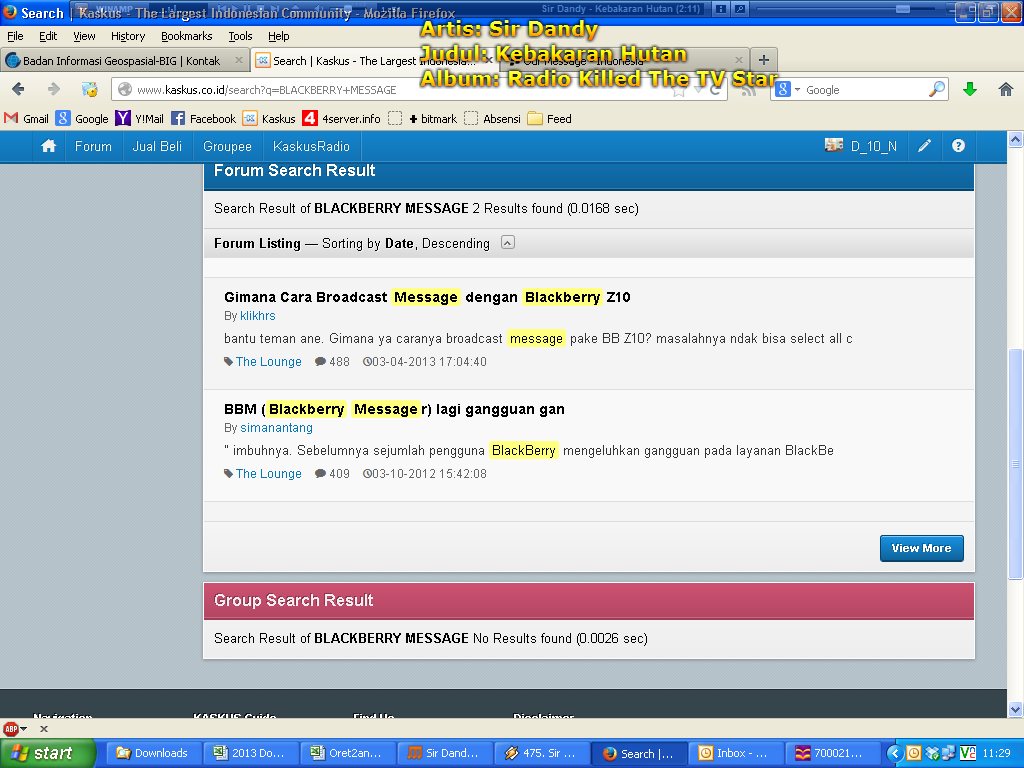
Task: Open the Gmail bookmark
Action: click(26, 118)
